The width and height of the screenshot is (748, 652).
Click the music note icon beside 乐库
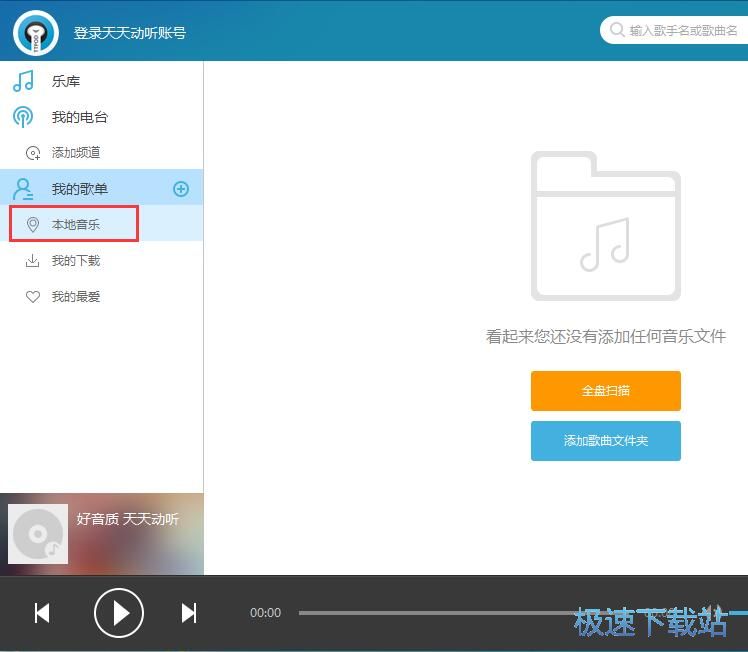23,81
